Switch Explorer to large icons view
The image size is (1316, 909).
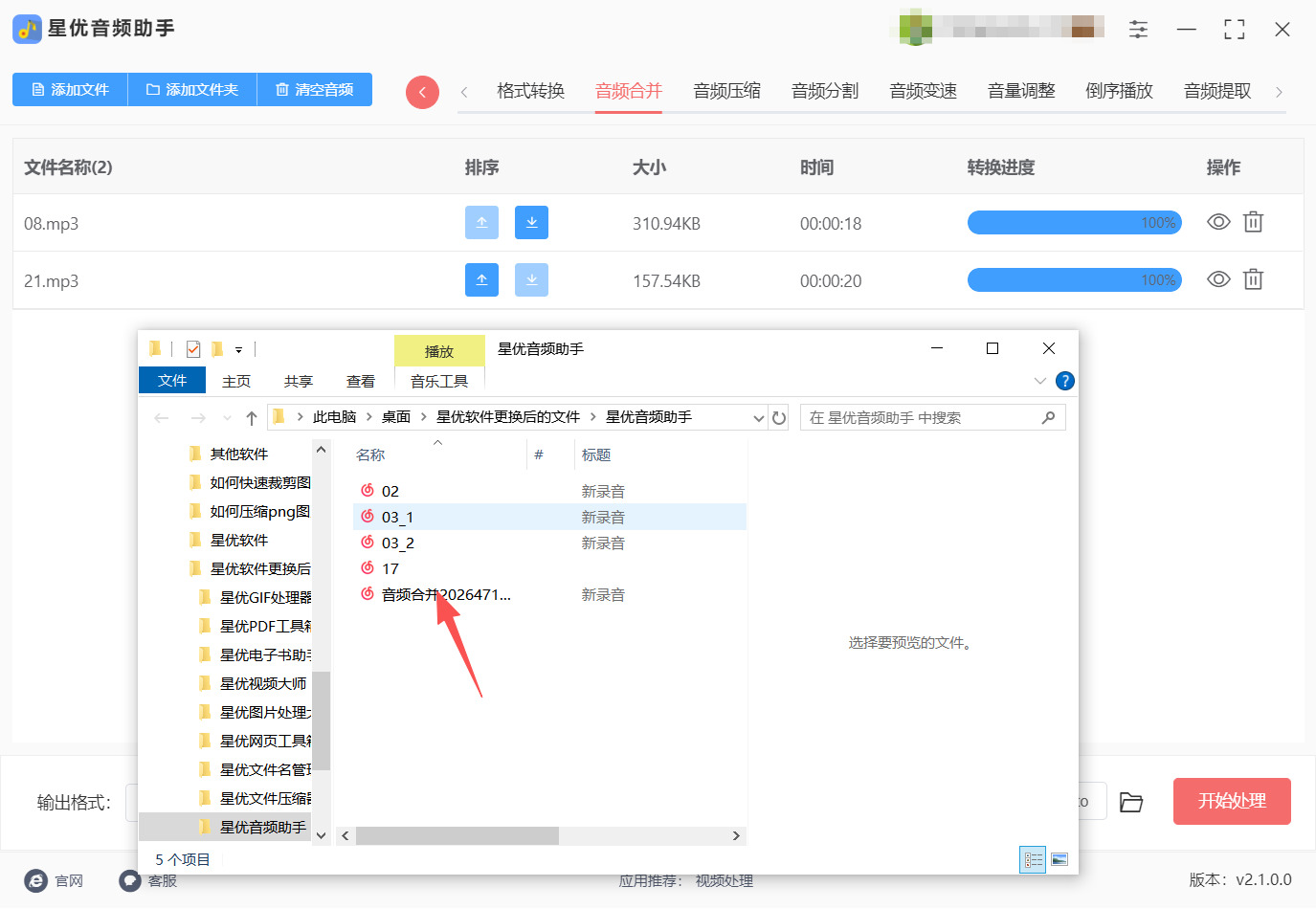pyautogui.click(x=1059, y=860)
